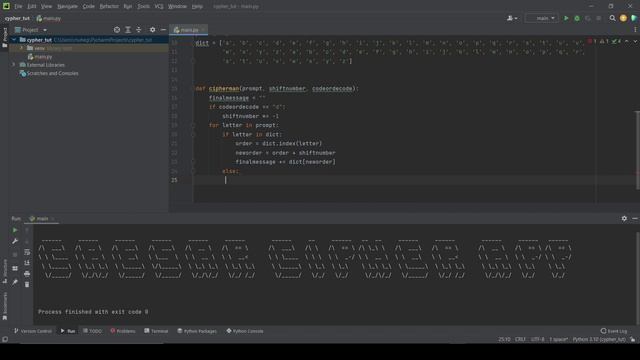Click main.py breadcrumb in navigation bar
This screenshot has width=640, height=360.
[49, 18]
